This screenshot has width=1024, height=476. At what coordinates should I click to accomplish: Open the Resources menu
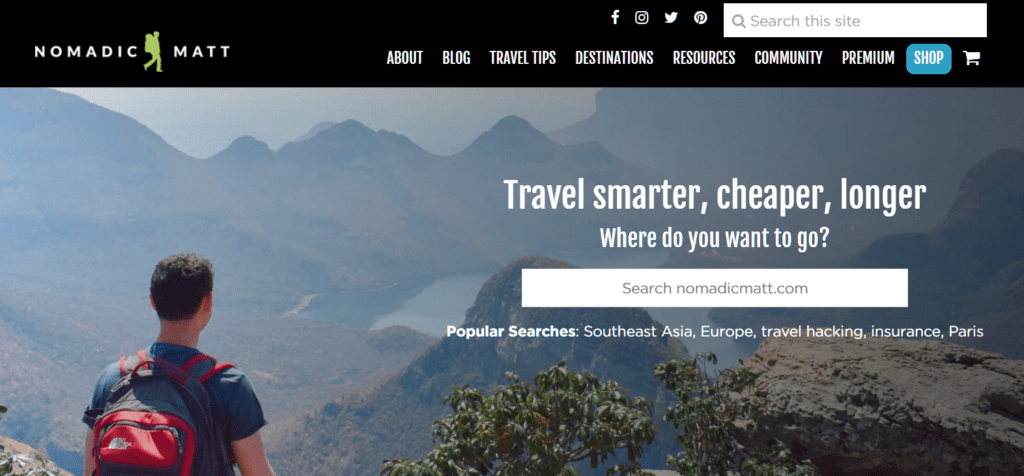704,58
